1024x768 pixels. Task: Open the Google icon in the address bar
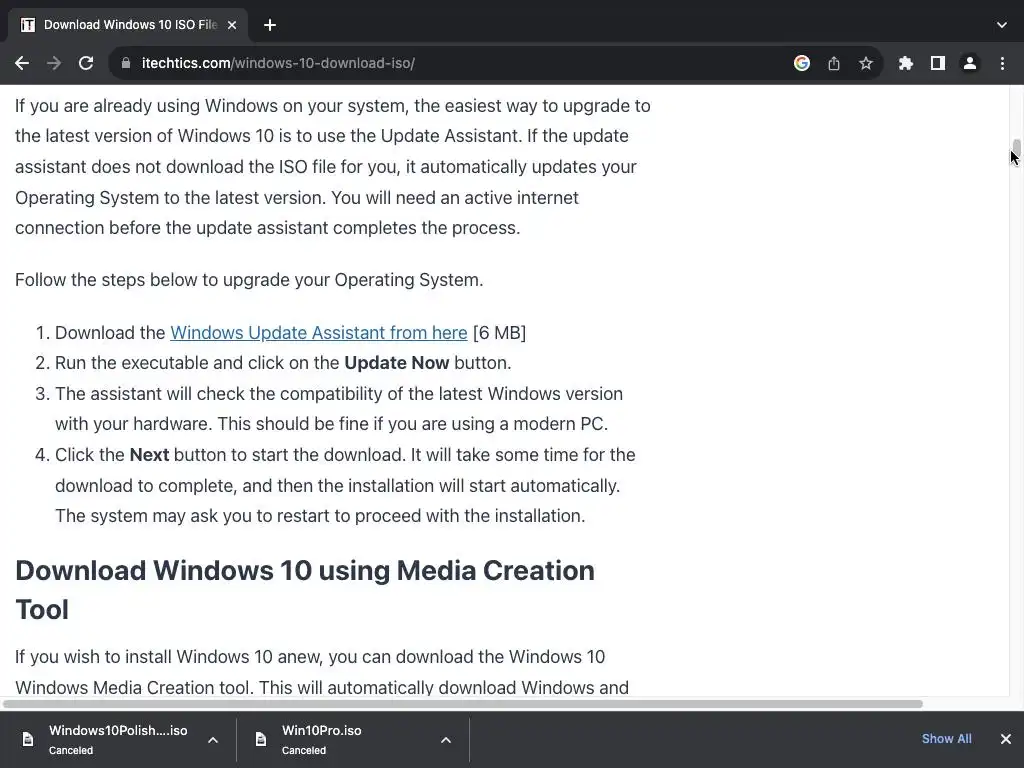pyautogui.click(x=801, y=63)
